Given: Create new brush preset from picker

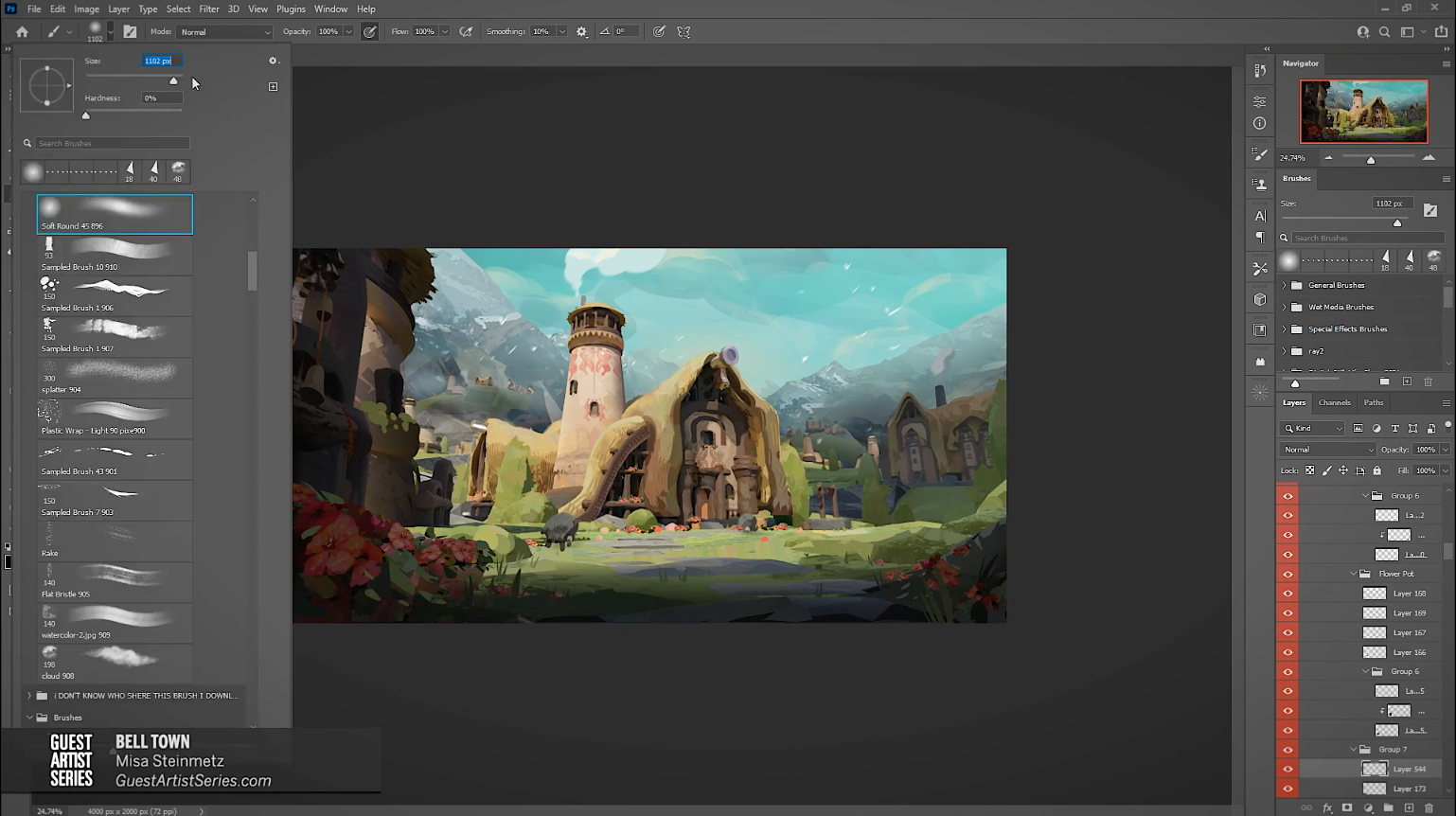Looking at the screenshot, I should (x=273, y=86).
